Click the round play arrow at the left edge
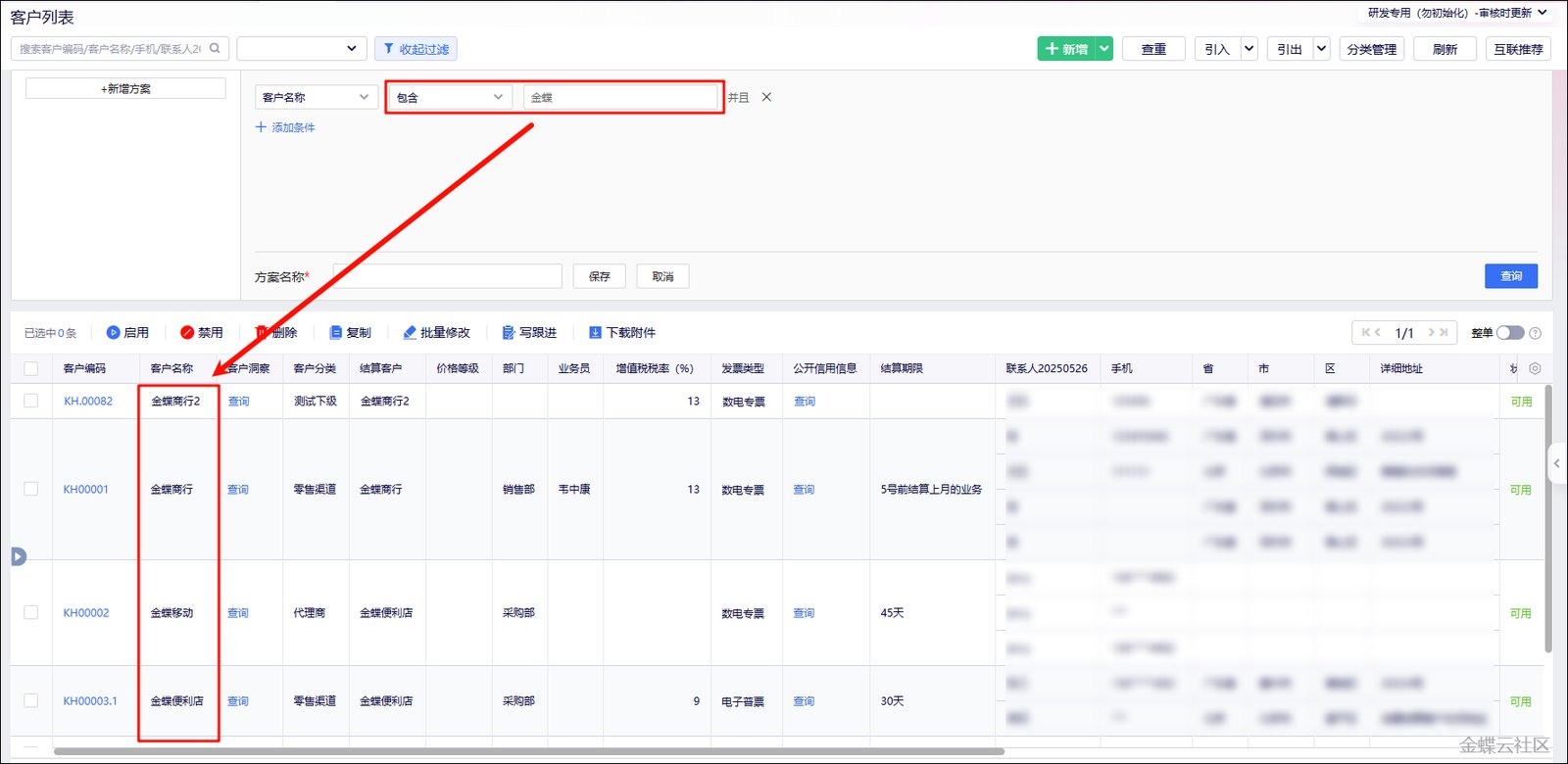 coord(19,556)
